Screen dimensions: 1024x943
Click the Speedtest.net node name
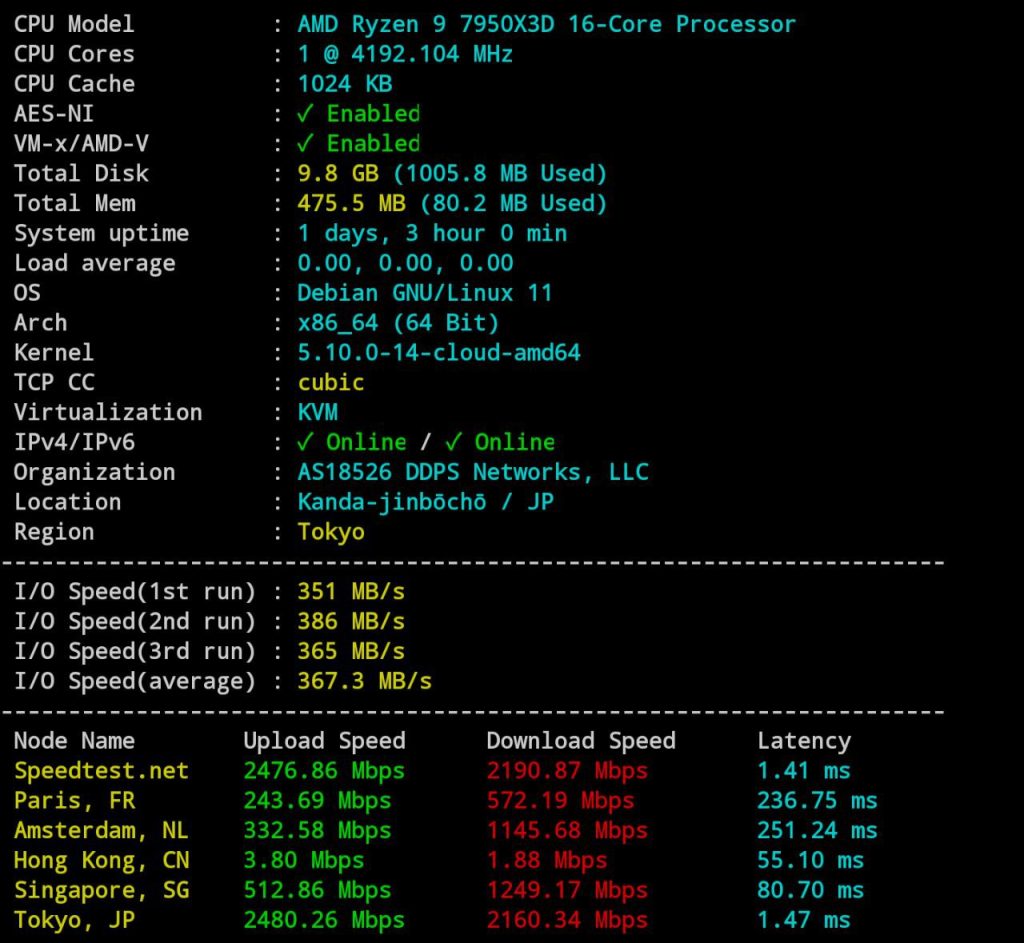pos(101,771)
